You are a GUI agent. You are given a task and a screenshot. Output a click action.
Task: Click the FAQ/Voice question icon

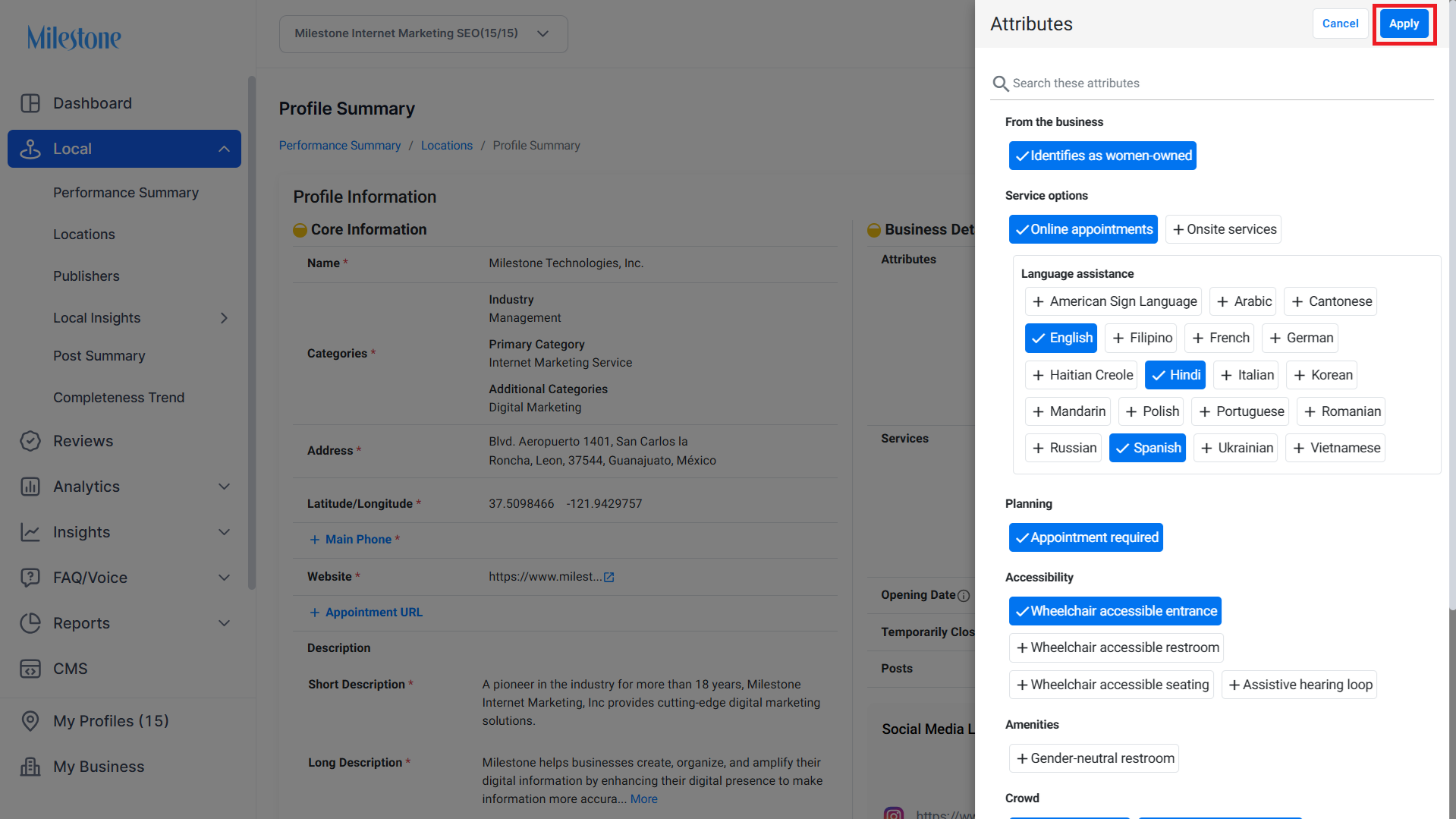click(x=30, y=578)
